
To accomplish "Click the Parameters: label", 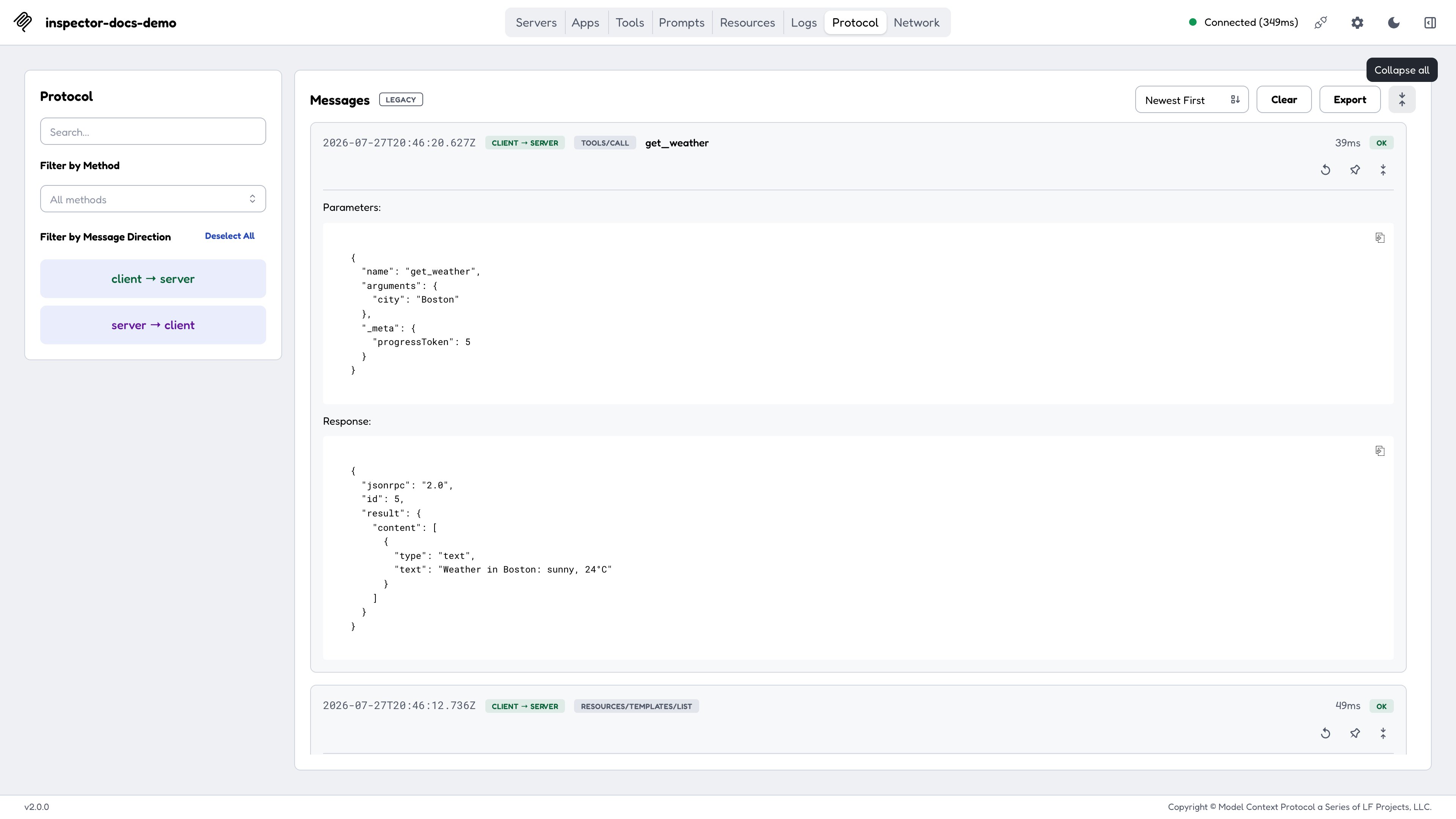I will click(x=351, y=207).
